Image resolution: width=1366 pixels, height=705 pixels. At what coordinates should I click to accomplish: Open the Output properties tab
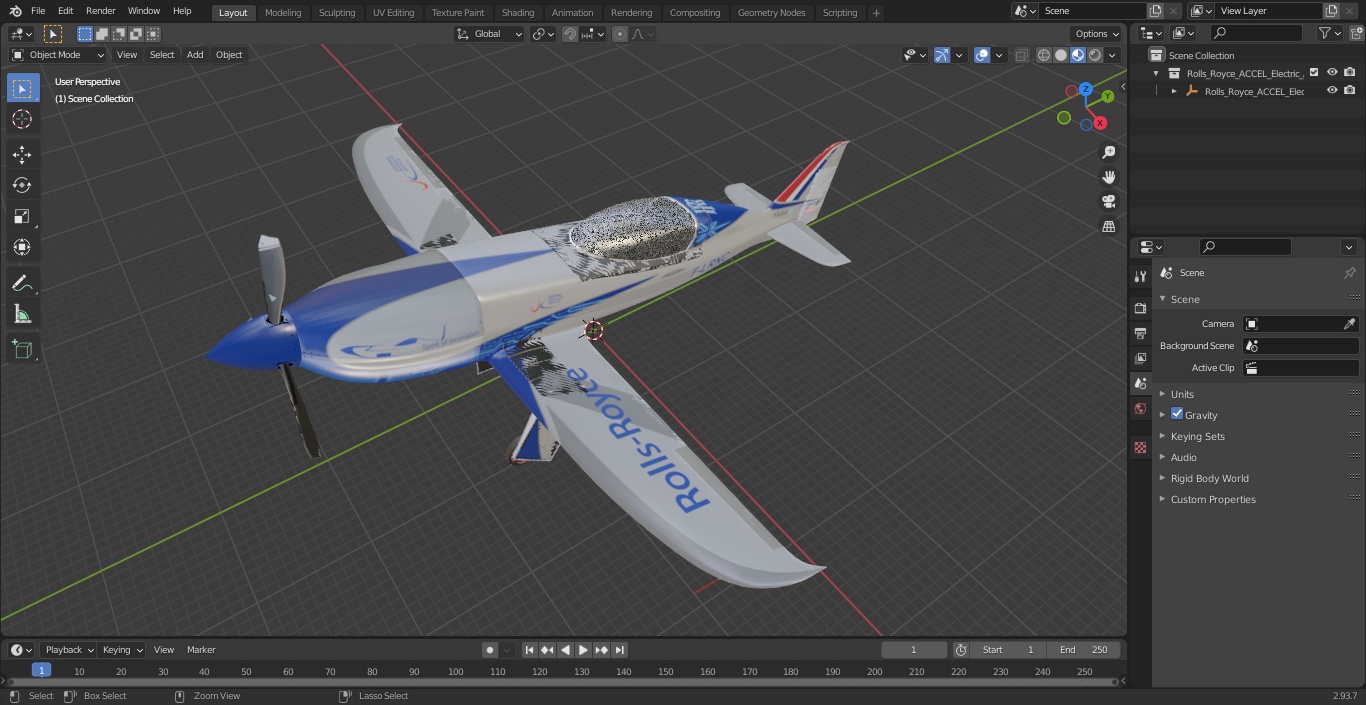click(1140, 333)
